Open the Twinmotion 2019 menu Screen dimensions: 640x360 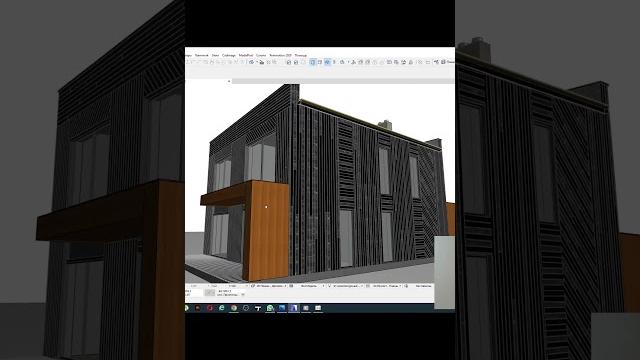pyautogui.click(x=280, y=55)
